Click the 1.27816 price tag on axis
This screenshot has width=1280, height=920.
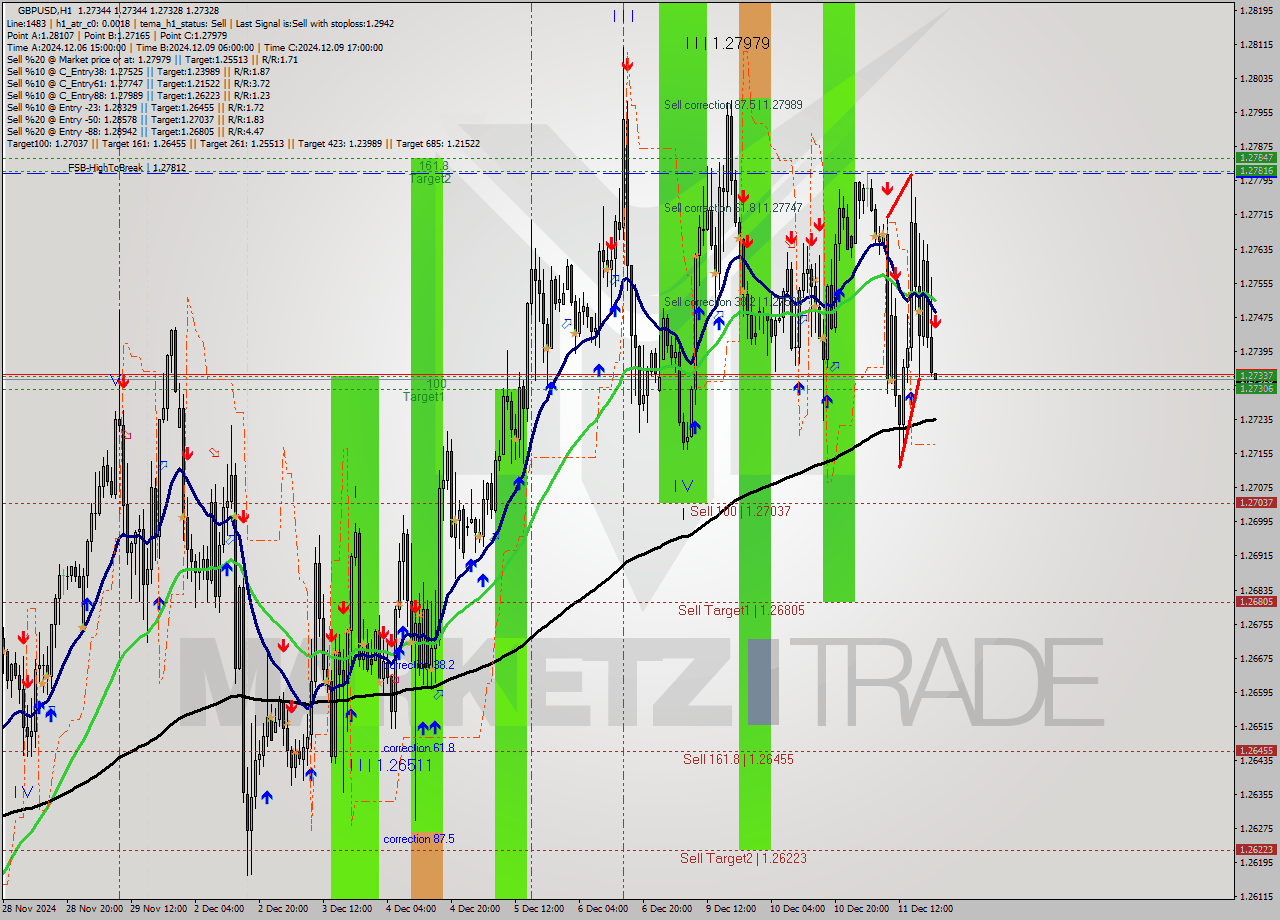1256,170
